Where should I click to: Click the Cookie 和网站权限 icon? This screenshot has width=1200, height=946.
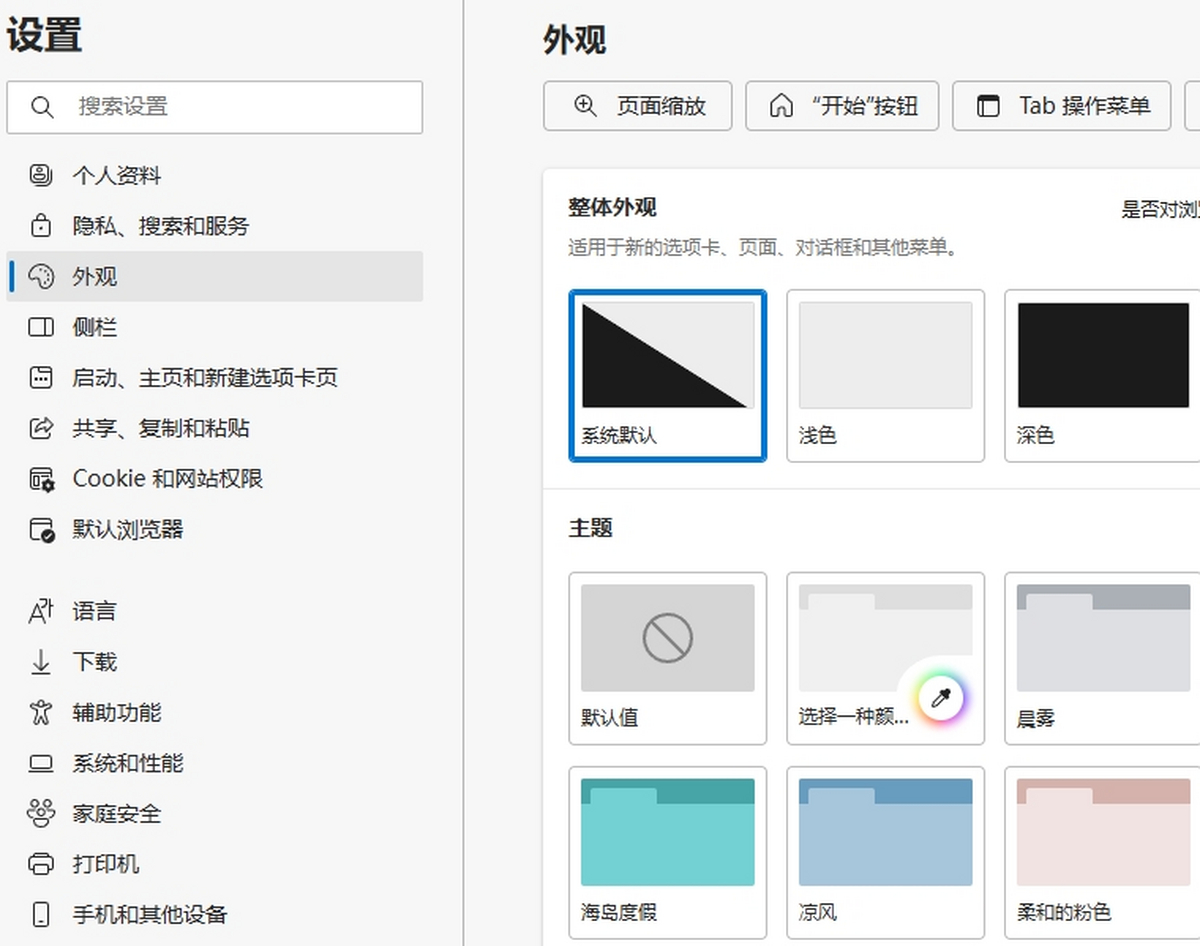tap(41, 479)
